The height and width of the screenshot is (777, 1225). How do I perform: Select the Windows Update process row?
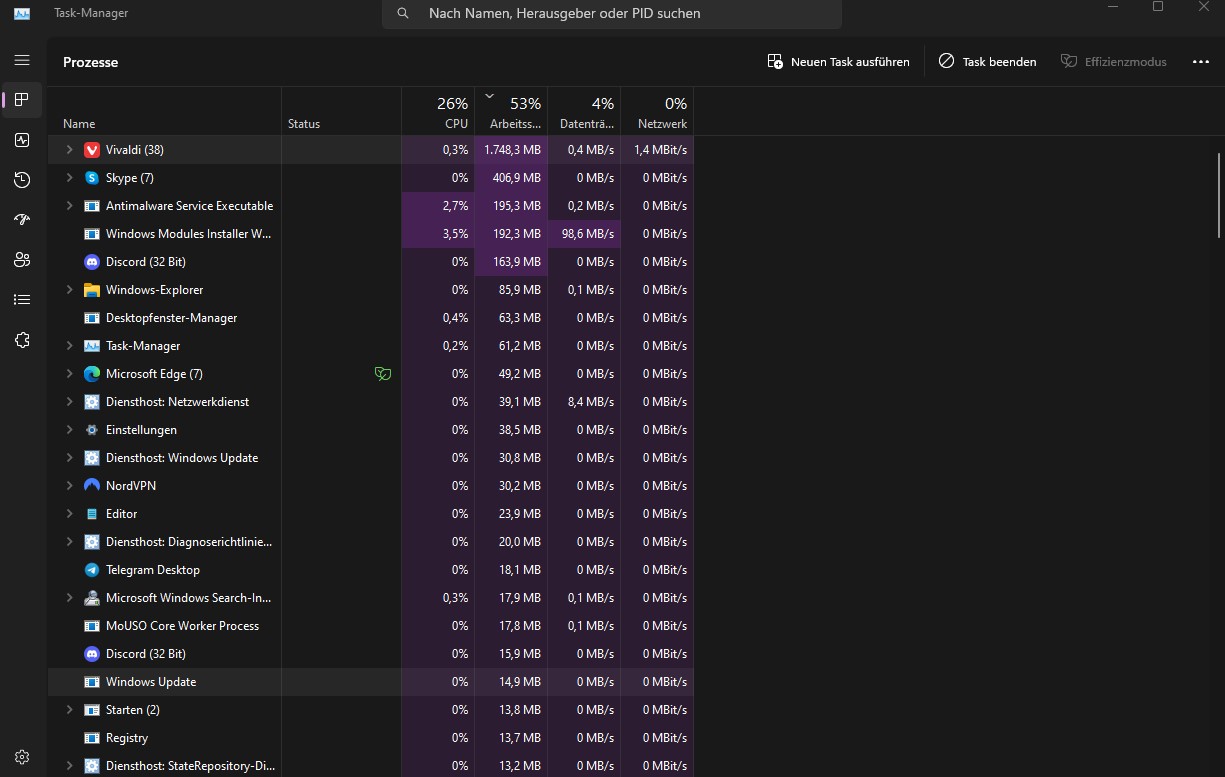pyautogui.click(x=371, y=682)
